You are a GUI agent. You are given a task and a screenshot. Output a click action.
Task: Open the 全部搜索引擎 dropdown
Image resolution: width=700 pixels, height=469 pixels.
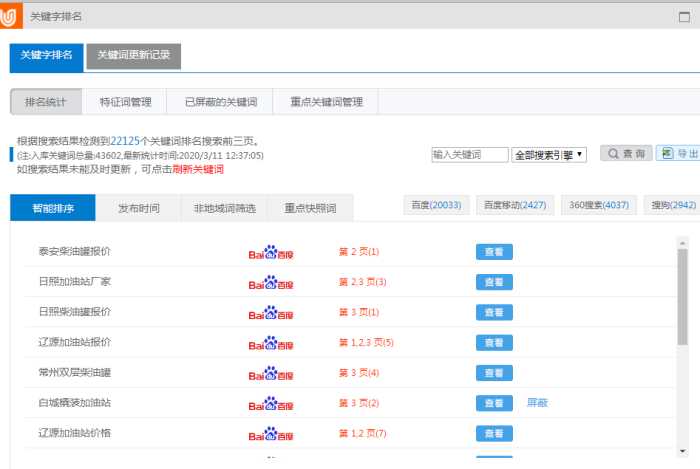[x=549, y=155]
